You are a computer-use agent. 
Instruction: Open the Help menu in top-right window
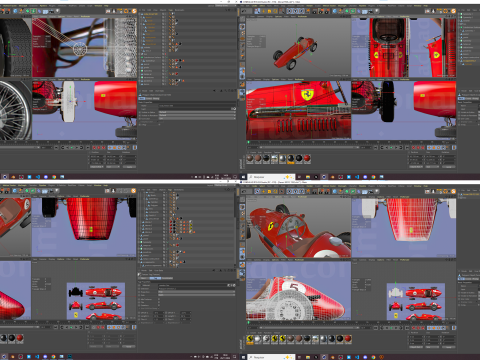pos(425,6)
